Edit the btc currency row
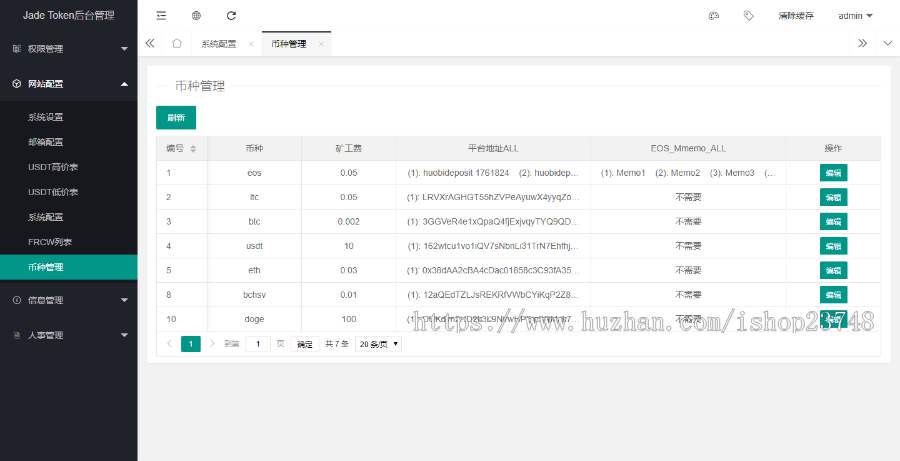 (x=833, y=222)
